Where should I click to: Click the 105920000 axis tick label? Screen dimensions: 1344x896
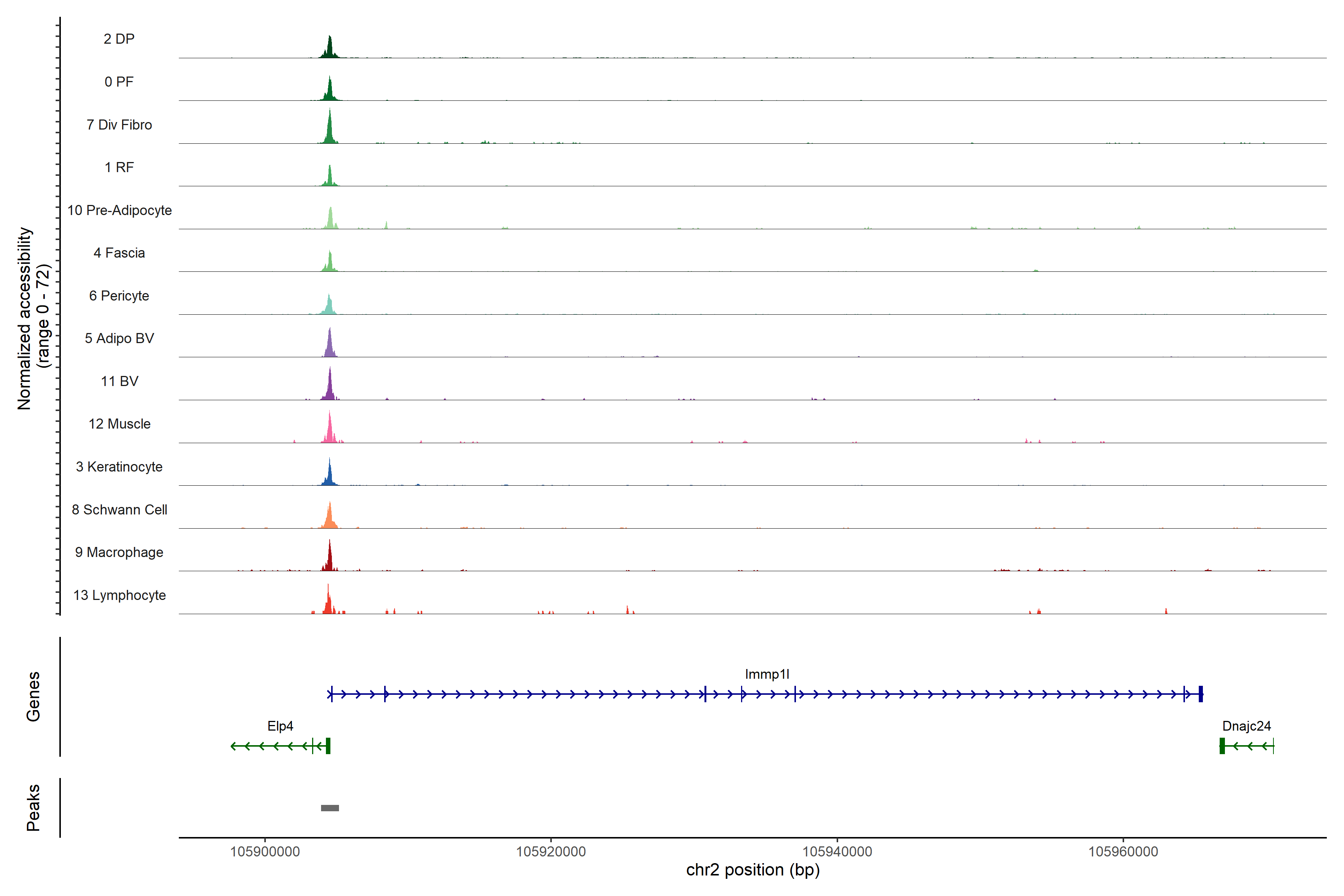tap(551, 852)
